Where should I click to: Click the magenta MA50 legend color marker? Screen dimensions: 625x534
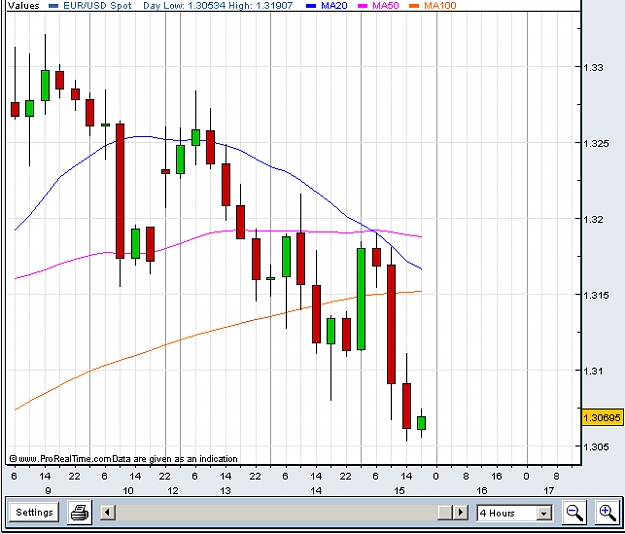tap(363, 6)
